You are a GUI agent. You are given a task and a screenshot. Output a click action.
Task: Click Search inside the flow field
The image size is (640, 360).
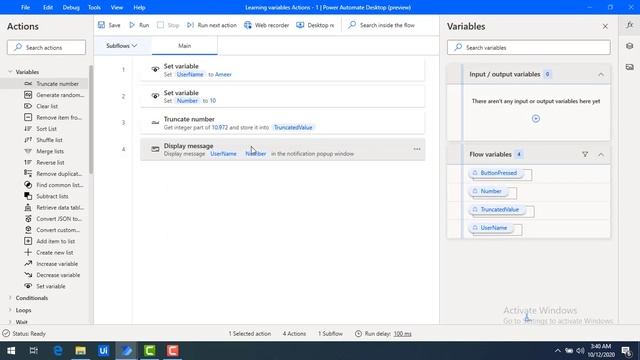click(x=382, y=25)
